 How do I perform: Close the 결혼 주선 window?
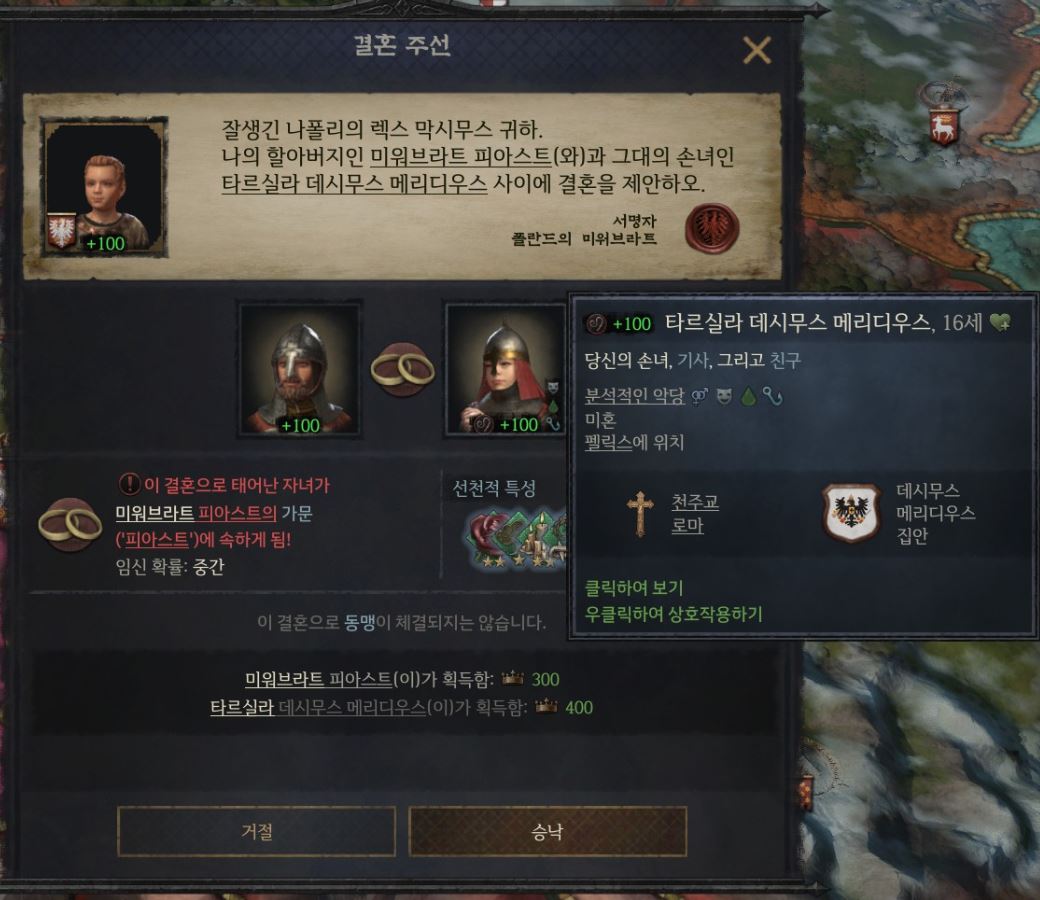757,50
